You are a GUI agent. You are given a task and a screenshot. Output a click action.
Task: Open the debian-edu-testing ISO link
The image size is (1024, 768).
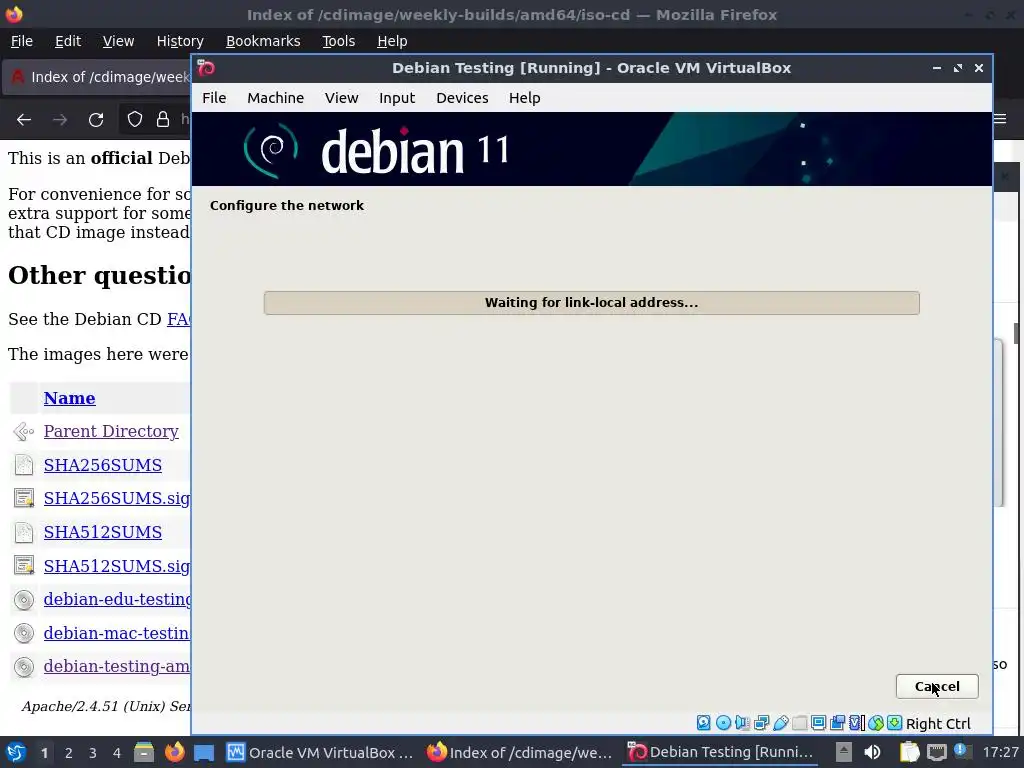point(117,599)
